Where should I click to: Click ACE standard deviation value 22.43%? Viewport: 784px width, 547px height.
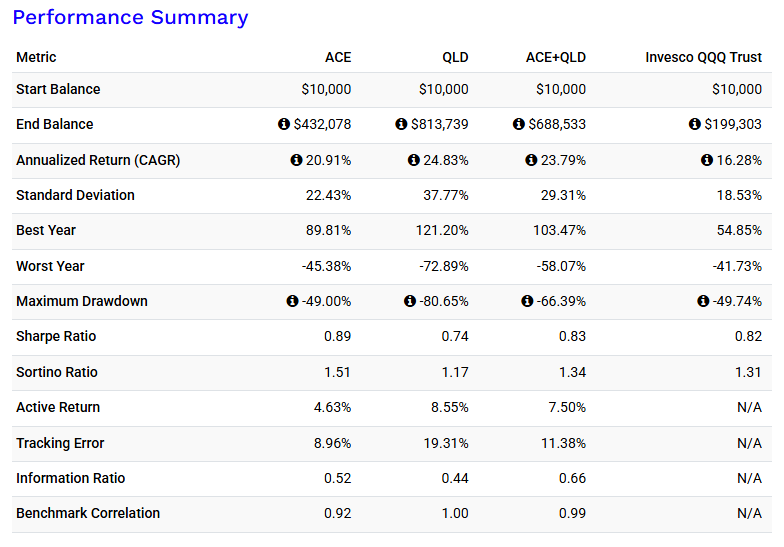328,195
